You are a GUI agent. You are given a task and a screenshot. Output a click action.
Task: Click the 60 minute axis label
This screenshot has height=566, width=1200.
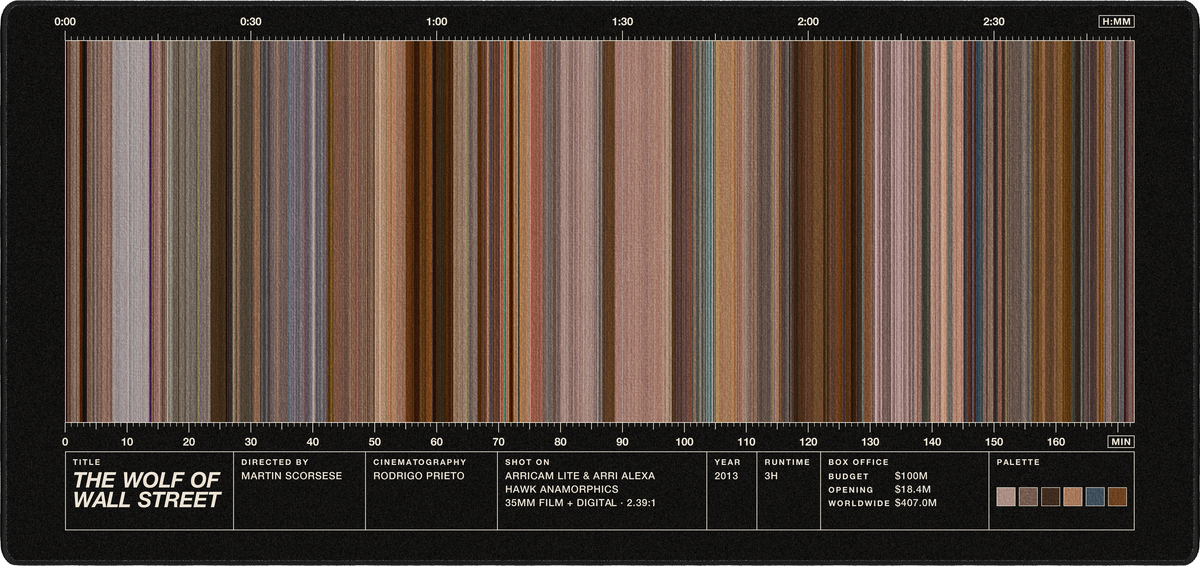pos(437,441)
